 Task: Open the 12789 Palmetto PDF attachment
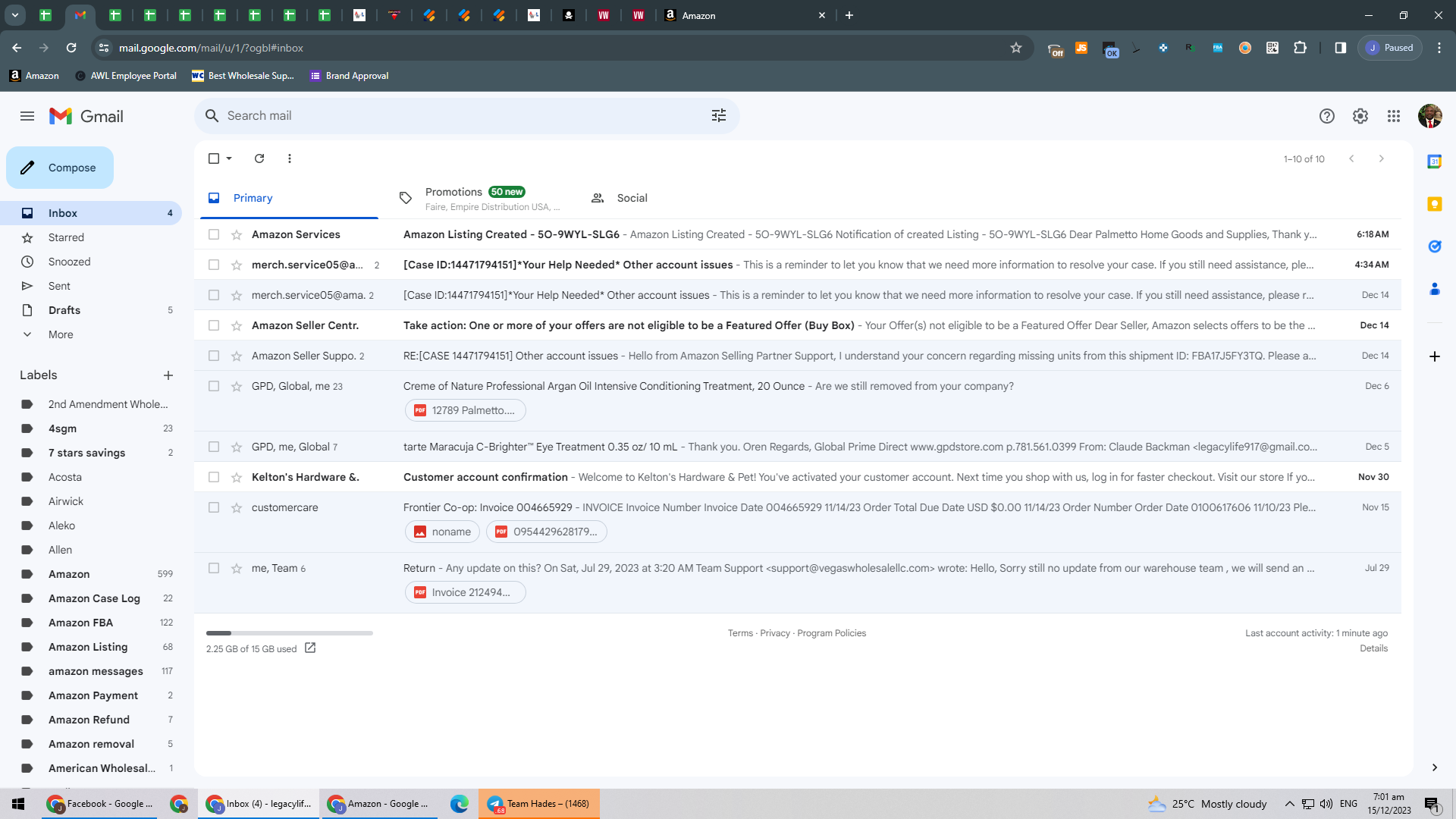(465, 410)
